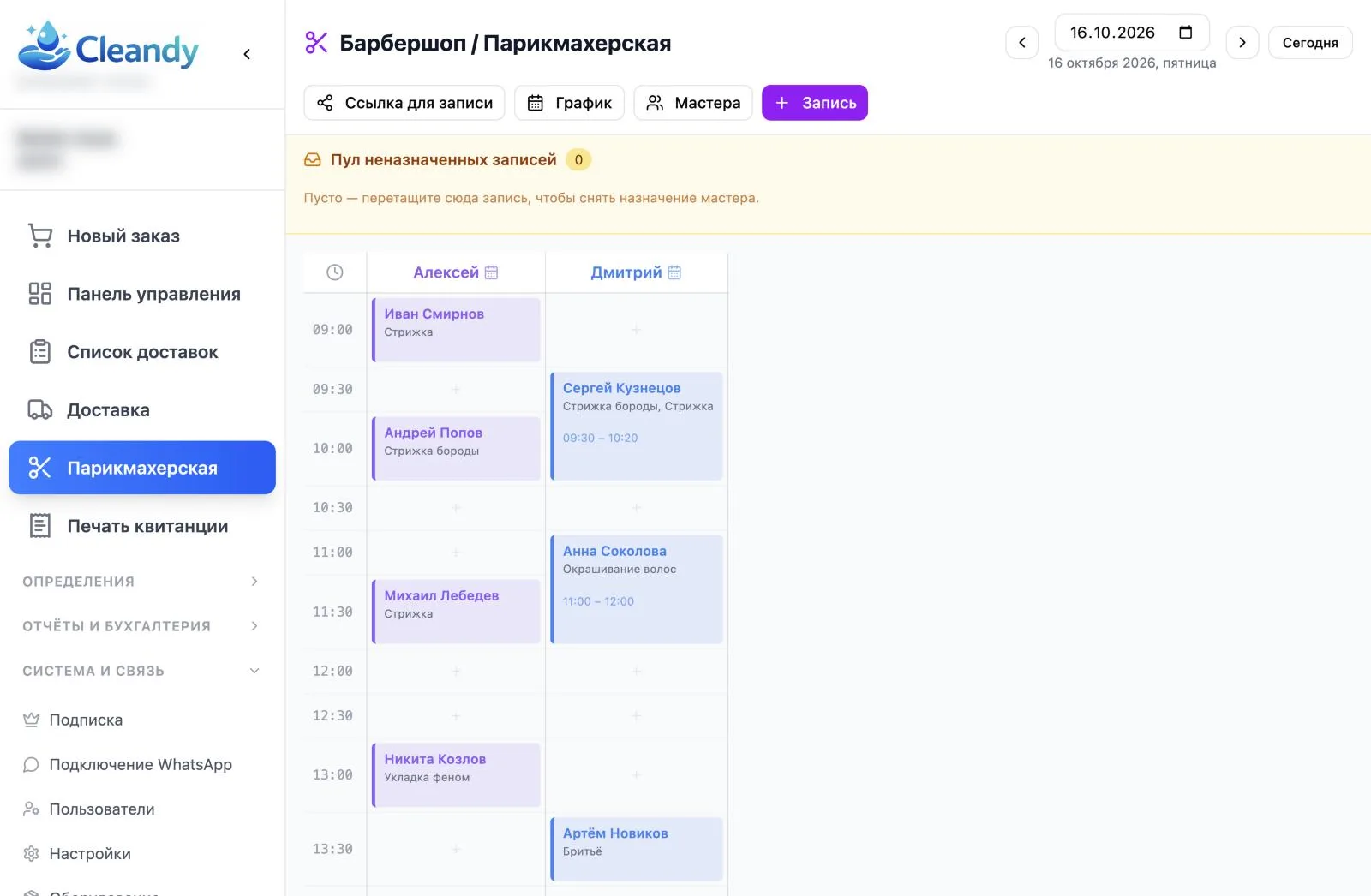Open Алексей's calendar icon

click(x=491, y=272)
